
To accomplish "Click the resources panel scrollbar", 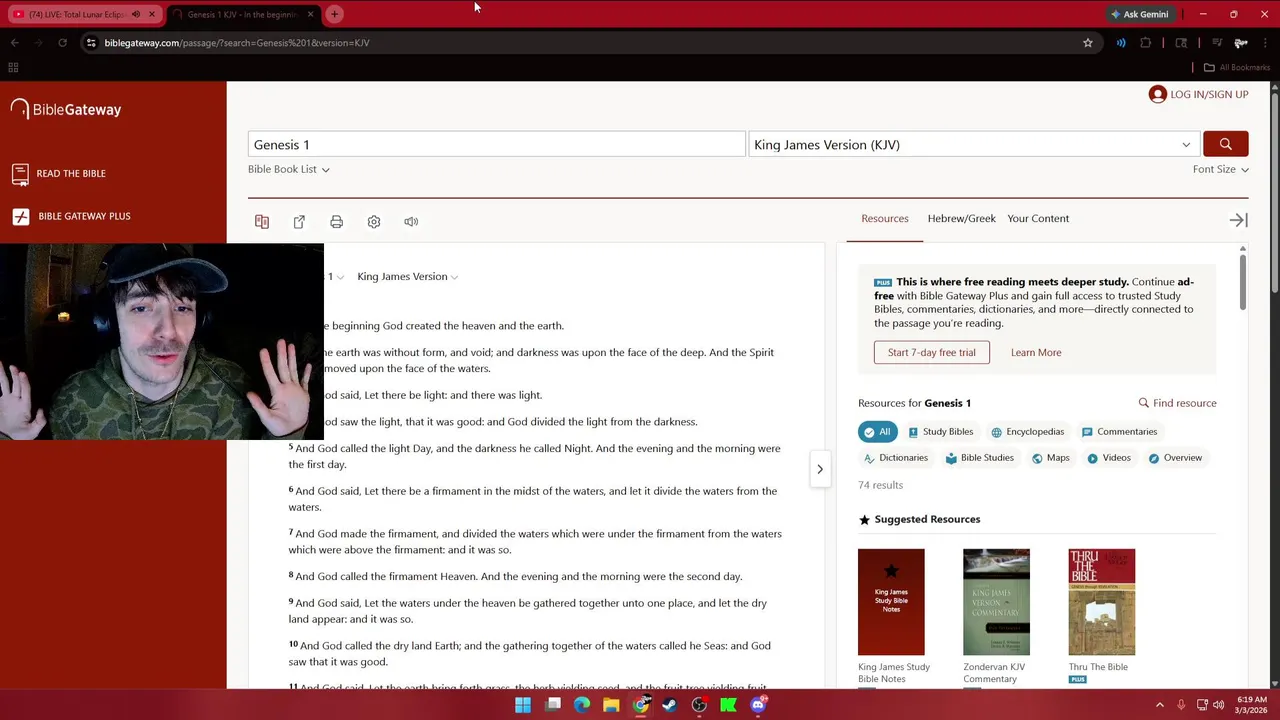I will 1243,280.
